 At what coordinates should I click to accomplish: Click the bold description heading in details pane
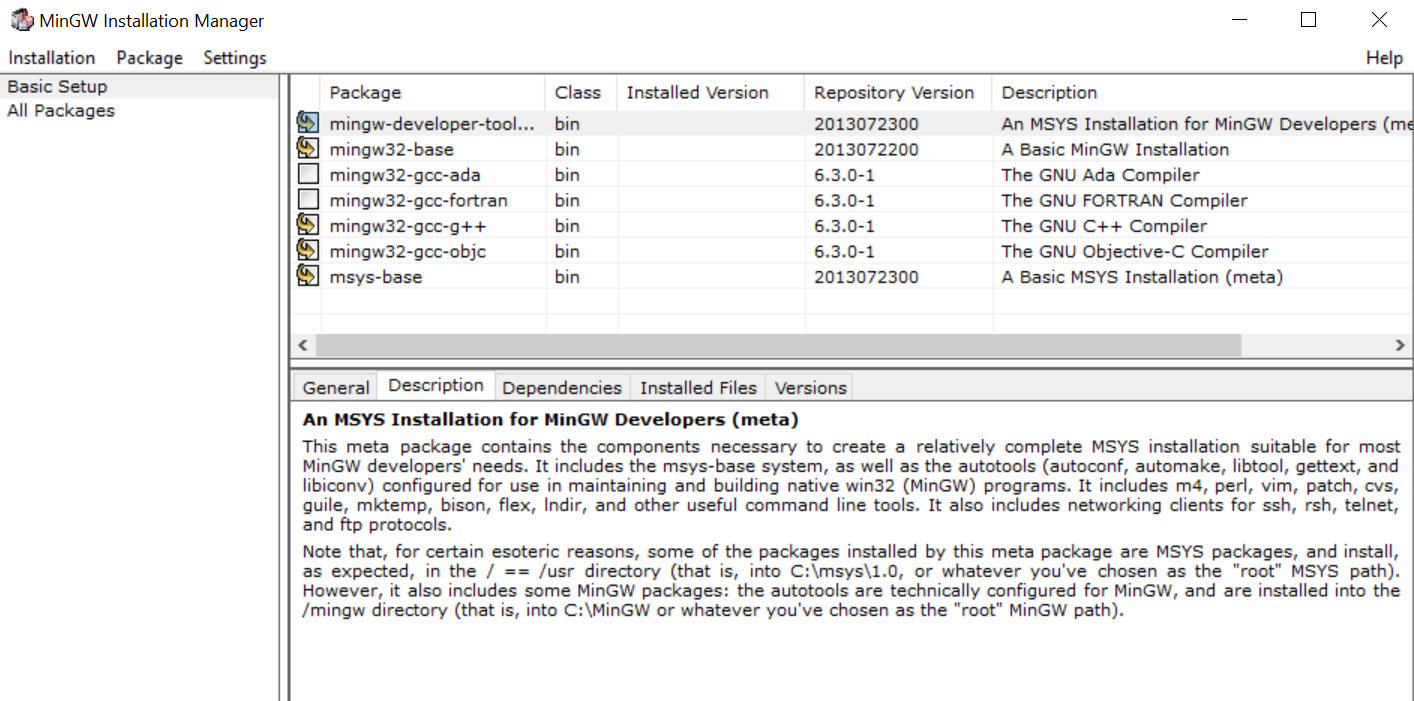point(551,420)
